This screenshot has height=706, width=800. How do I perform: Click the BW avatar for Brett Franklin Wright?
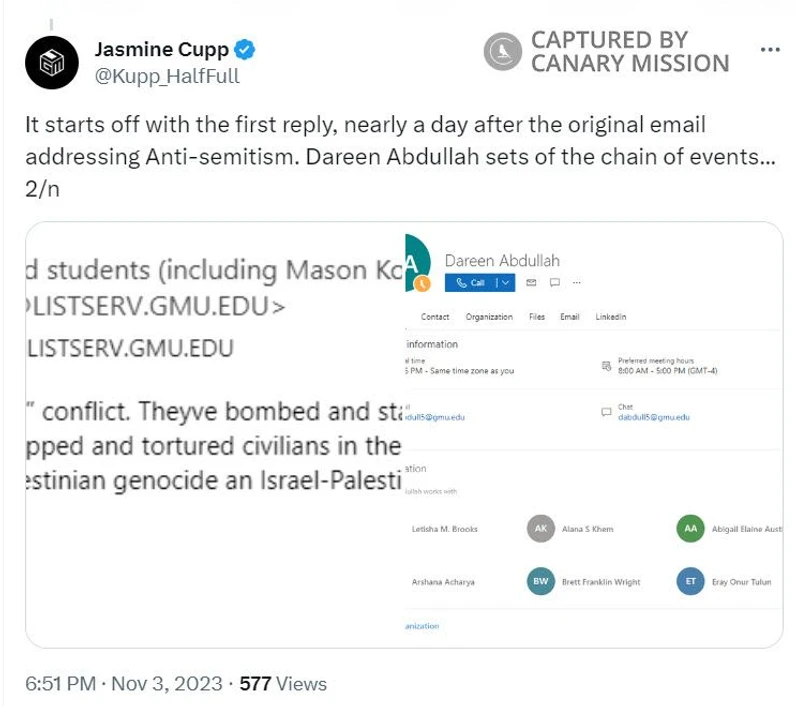pos(540,582)
